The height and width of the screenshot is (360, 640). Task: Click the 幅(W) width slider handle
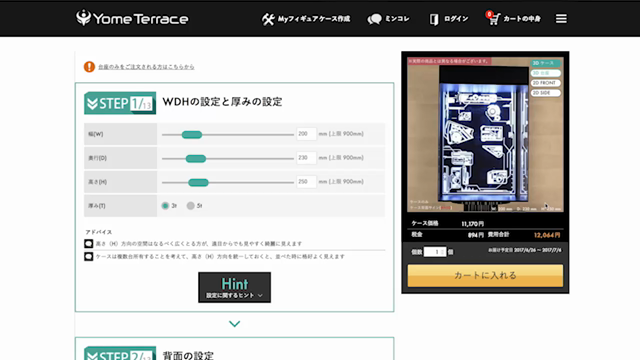point(192,135)
